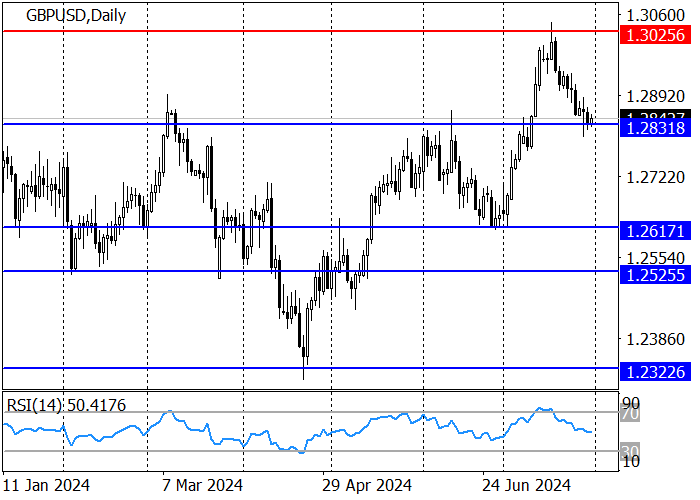Screen dimensions: 700x500
Task: Click the 29 Apr 2024 date label
Action: click(367, 485)
